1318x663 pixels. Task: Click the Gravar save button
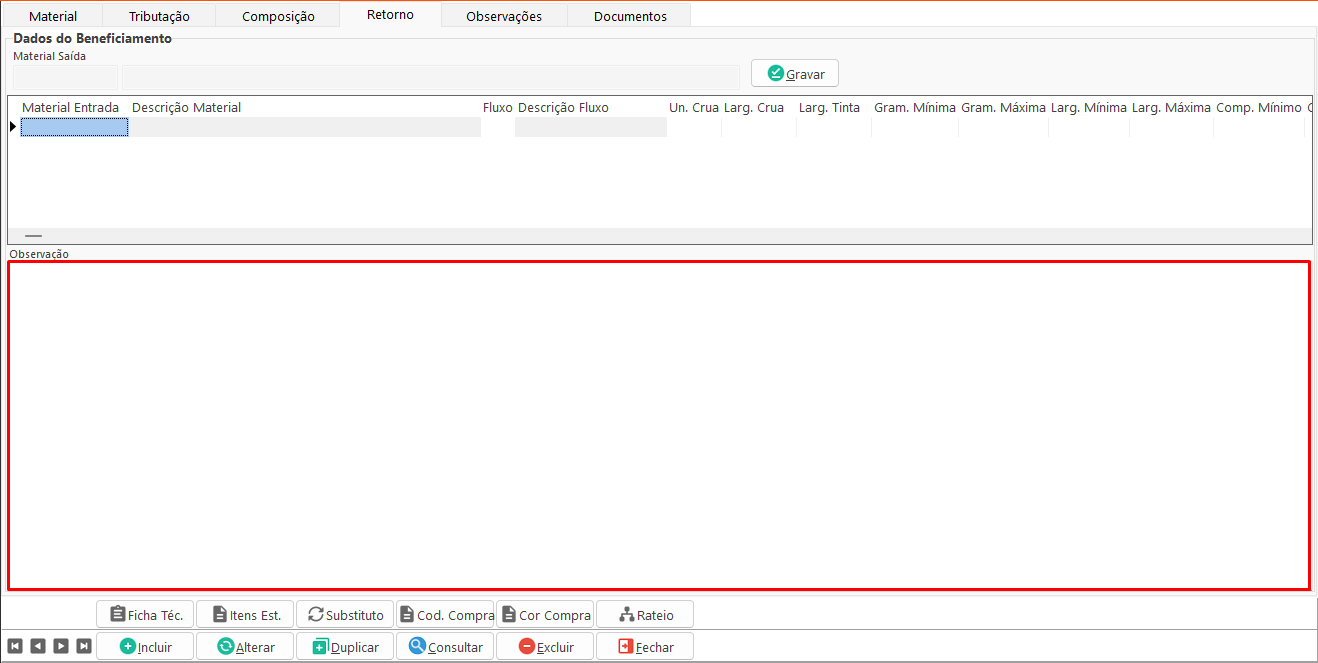(795, 74)
